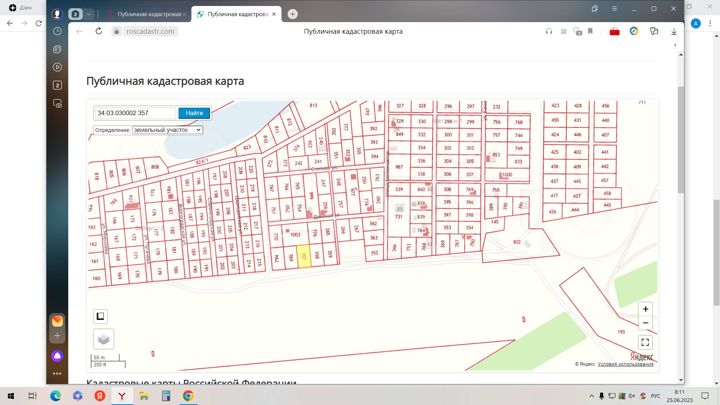Viewport: 720px width, 405px height.
Task: Zoom out the cadastral map
Action: pyautogui.click(x=645, y=323)
